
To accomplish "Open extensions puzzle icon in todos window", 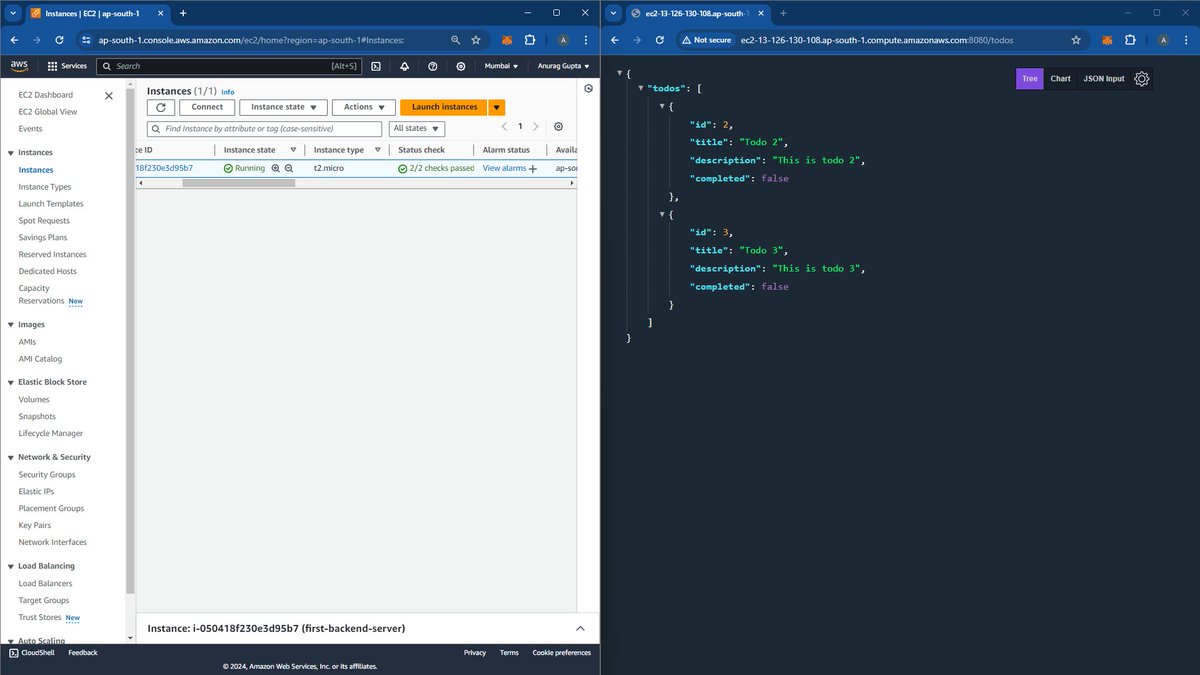I will coord(1130,40).
